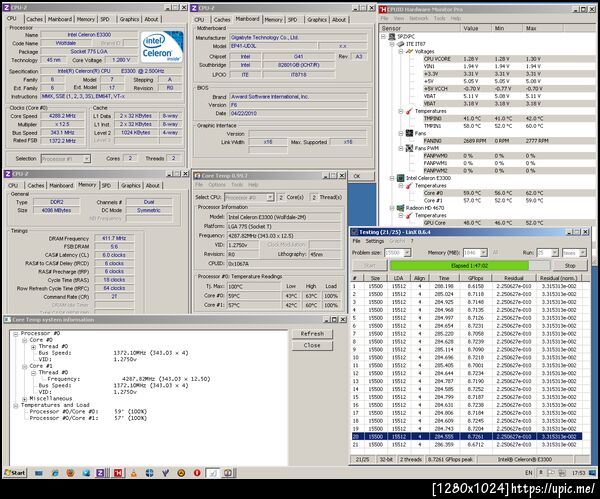Click Refresh in Core Temp system information
The height and width of the screenshot is (499, 600).
[312, 334]
